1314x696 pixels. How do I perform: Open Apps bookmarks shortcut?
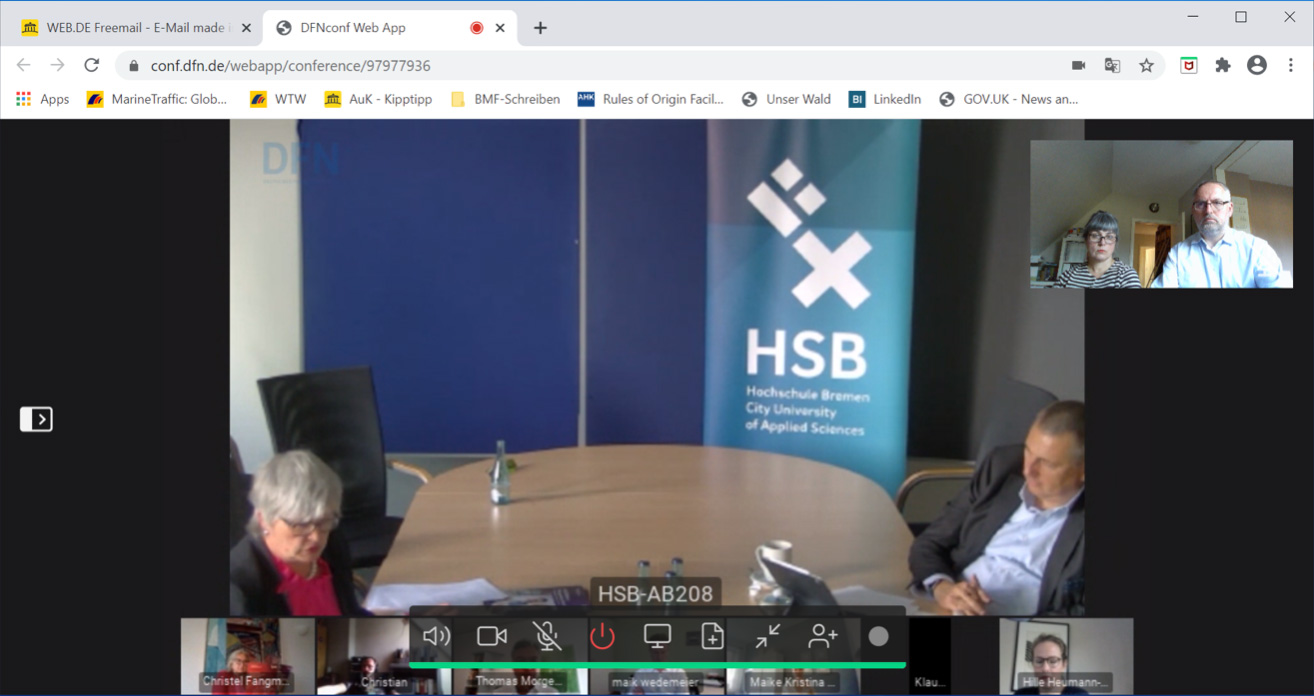[x=43, y=99]
